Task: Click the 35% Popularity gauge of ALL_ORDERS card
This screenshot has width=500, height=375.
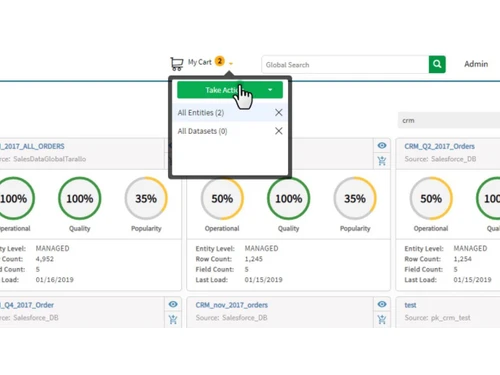Action: tap(146, 198)
